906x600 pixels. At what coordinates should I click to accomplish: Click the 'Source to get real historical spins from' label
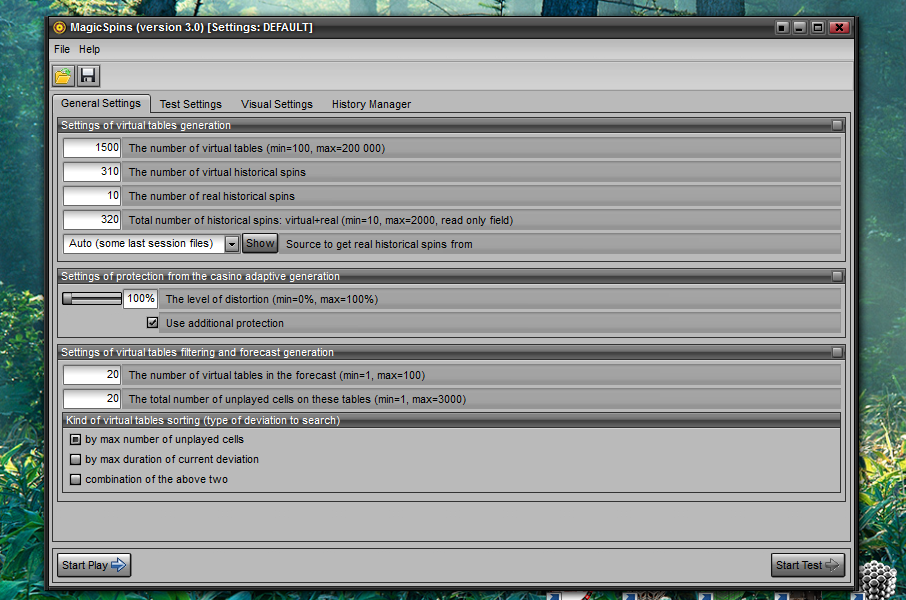tap(379, 244)
